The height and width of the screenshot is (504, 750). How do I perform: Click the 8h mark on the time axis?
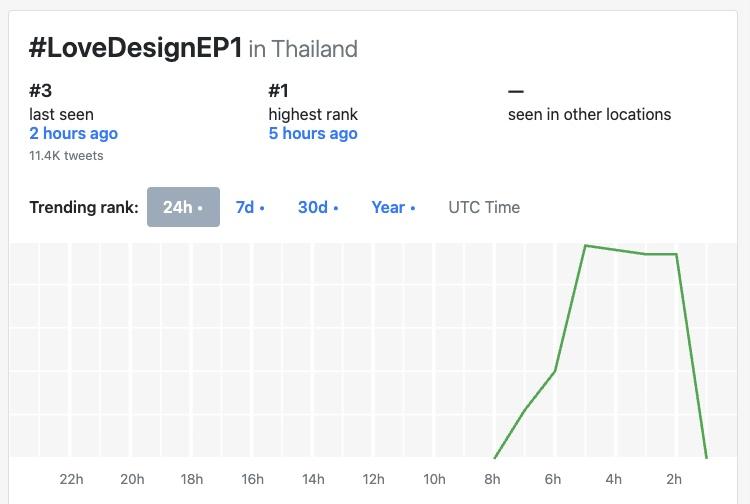pyautogui.click(x=493, y=479)
